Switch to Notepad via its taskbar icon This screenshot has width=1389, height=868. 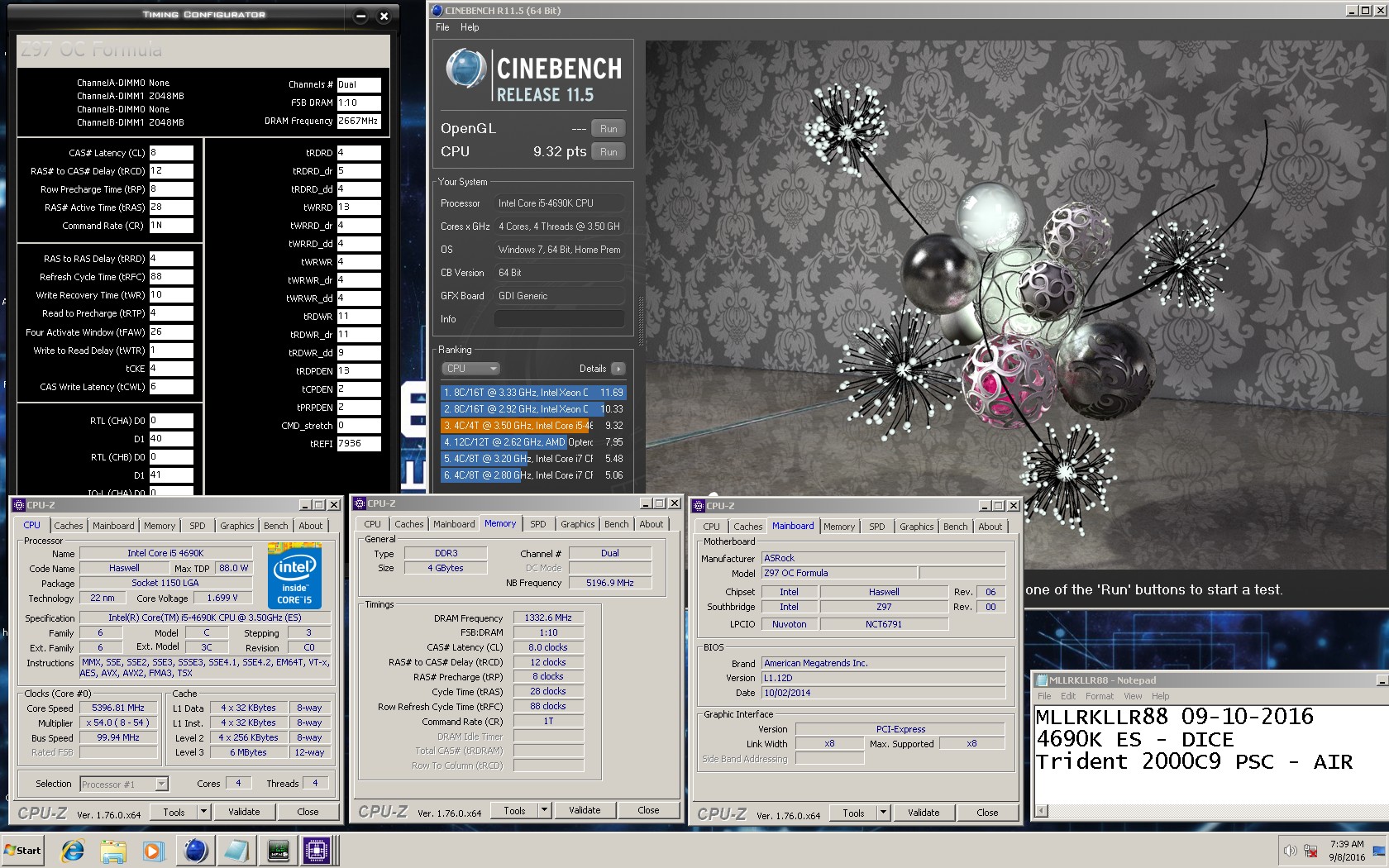[236, 851]
